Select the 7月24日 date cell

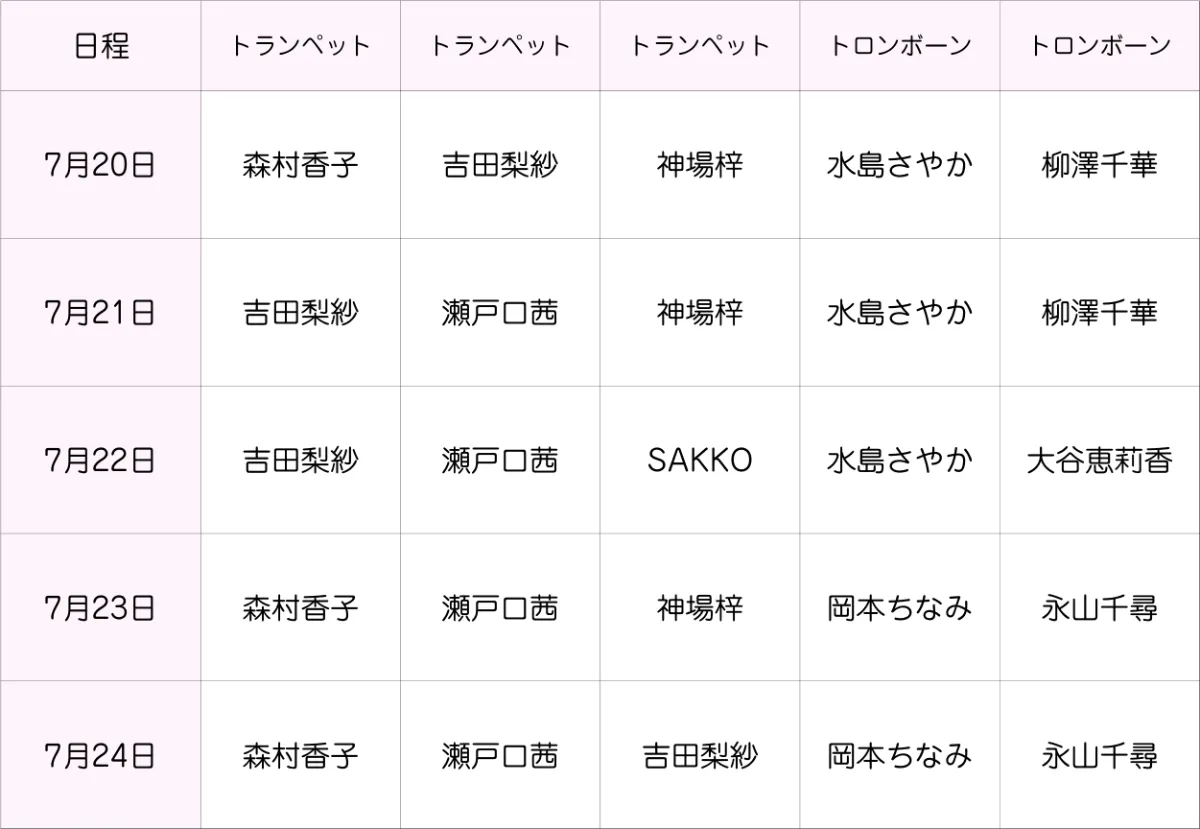pos(100,755)
